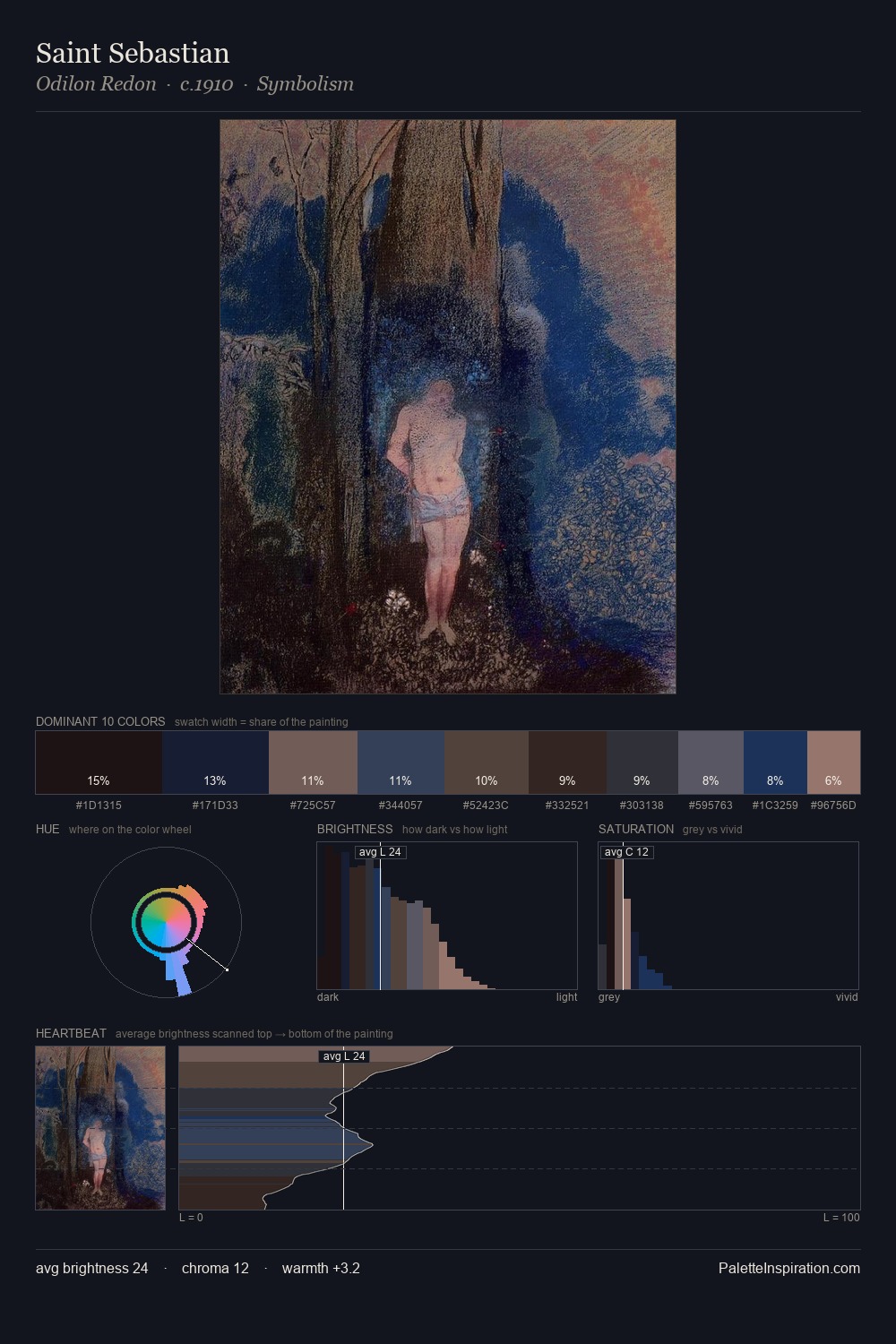Select the #171D33 color swatch
The image size is (896, 1344).
pyautogui.click(x=215, y=762)
